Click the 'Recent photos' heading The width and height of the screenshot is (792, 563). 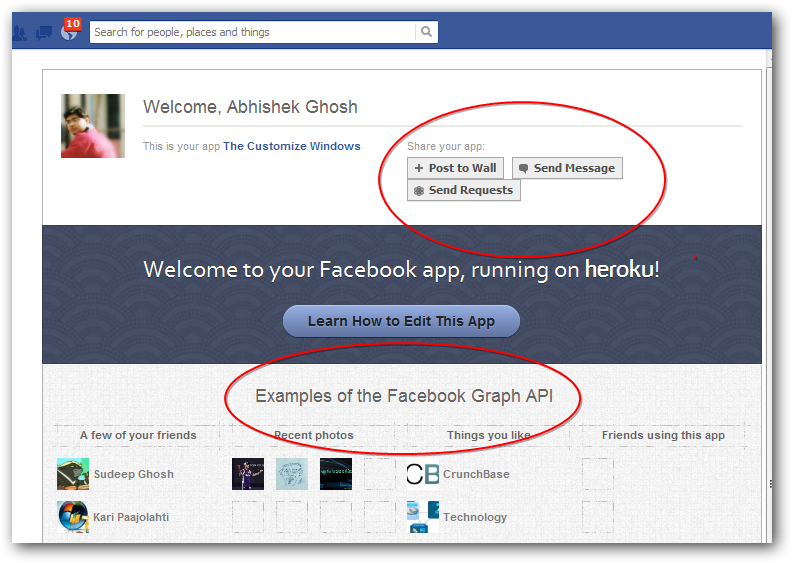point(314,435)
